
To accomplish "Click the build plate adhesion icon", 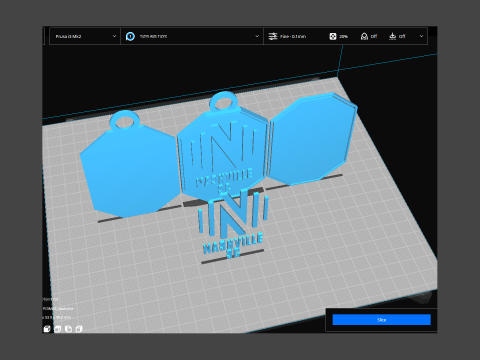I will click(x=393, y=36).
